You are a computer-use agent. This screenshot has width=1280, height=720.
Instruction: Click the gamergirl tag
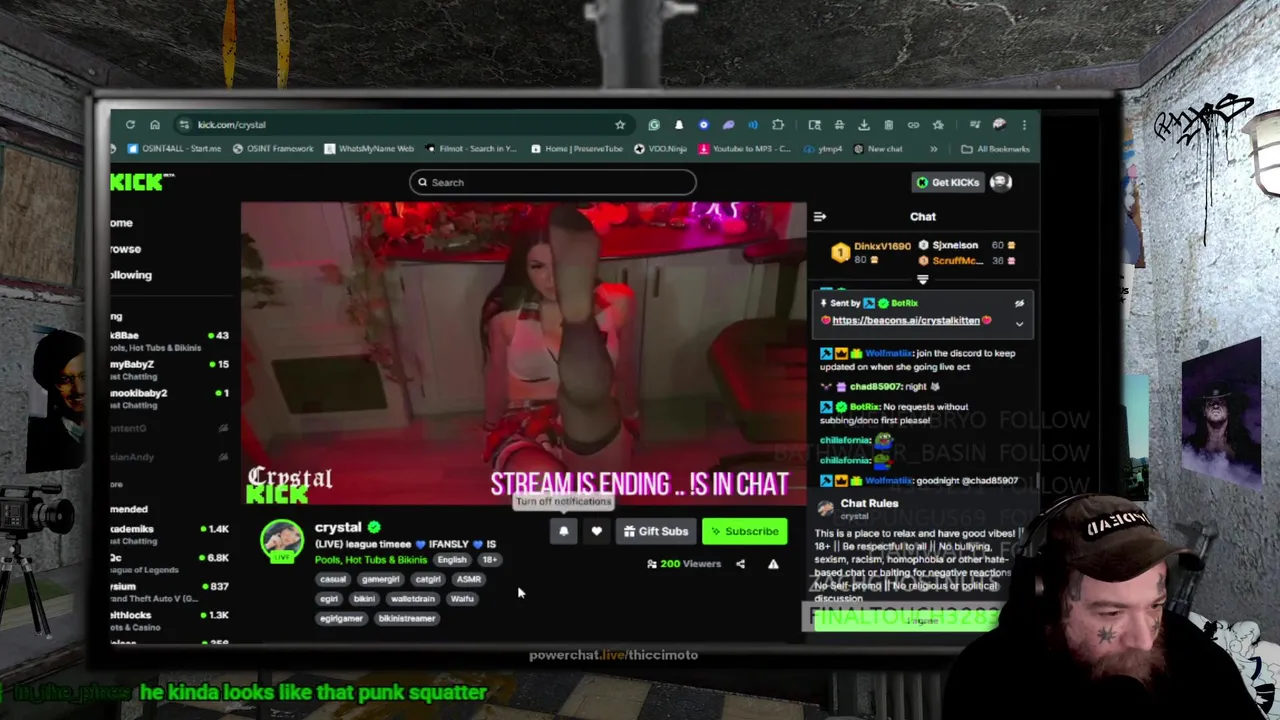click(x=381, y=579)
